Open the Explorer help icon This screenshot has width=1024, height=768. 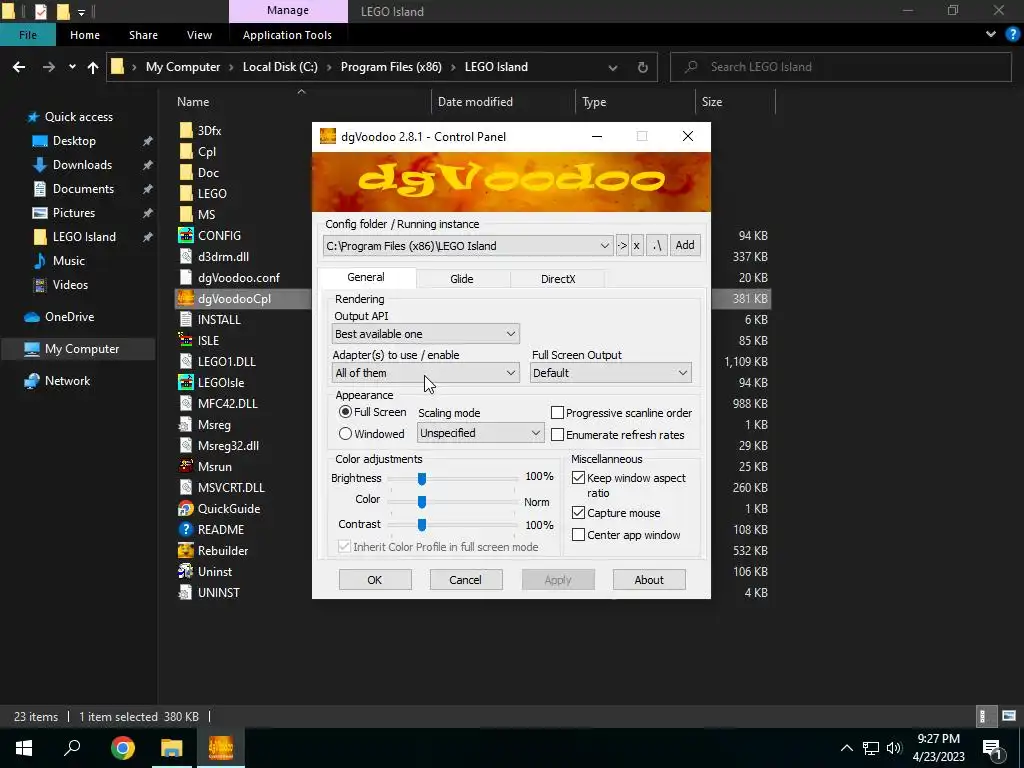click(x=1012, y=35)
